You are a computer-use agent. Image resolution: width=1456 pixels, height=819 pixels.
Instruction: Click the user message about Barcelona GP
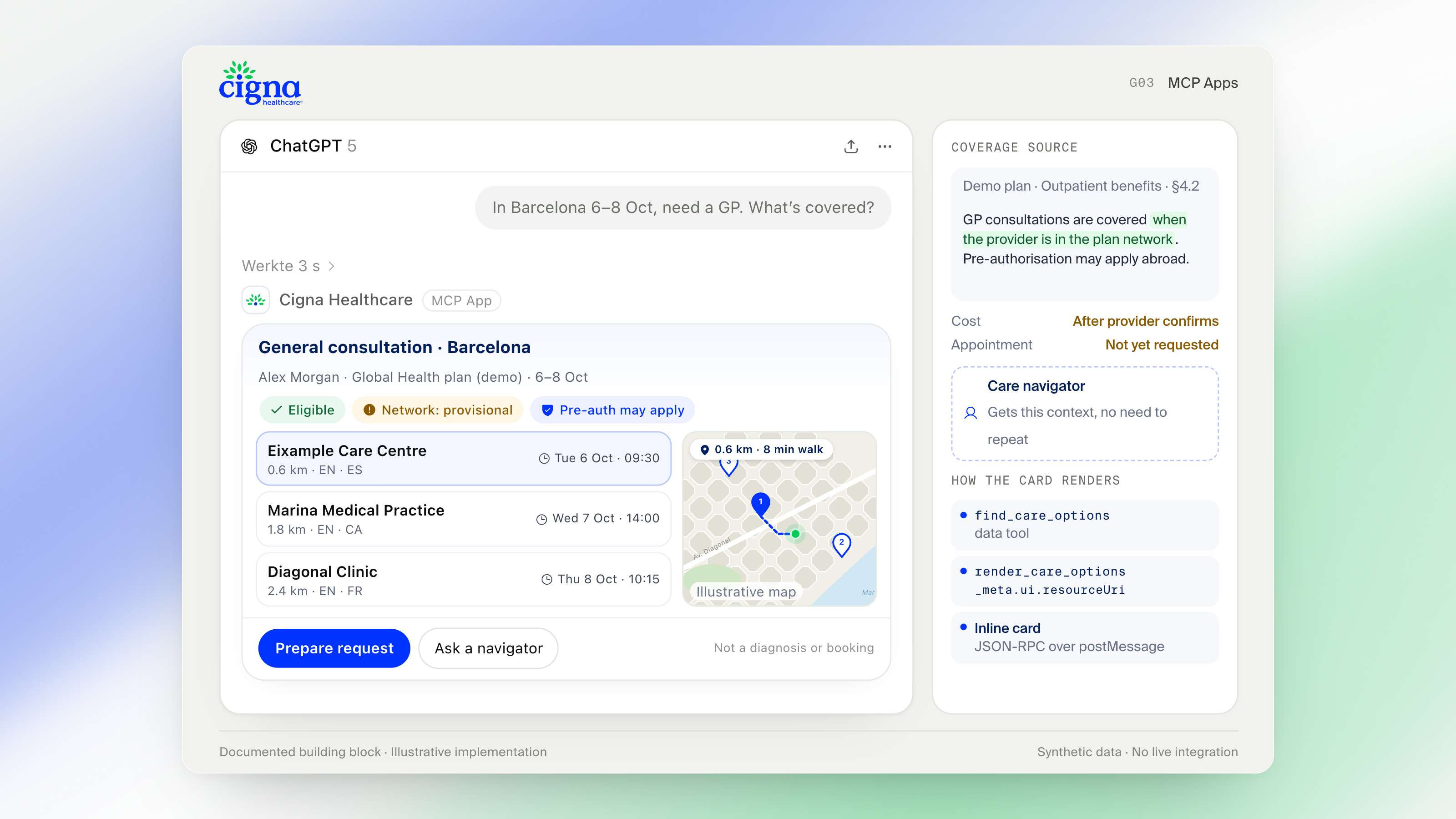pos(683,207)
